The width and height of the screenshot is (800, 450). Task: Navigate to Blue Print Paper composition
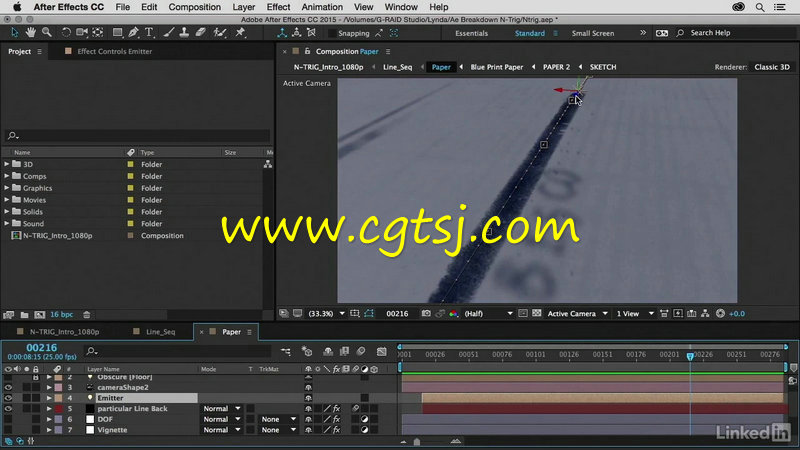point(496,67)
